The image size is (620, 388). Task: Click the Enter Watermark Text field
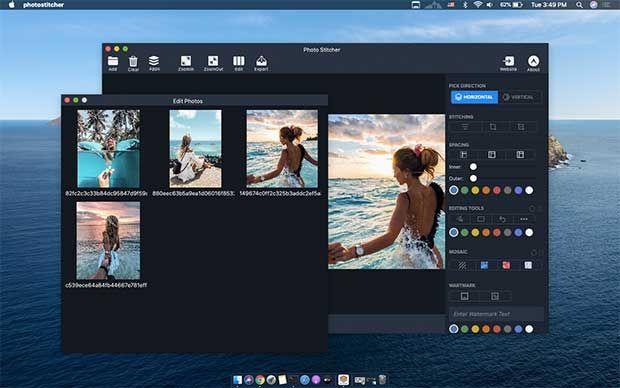(x=496, y=314)
